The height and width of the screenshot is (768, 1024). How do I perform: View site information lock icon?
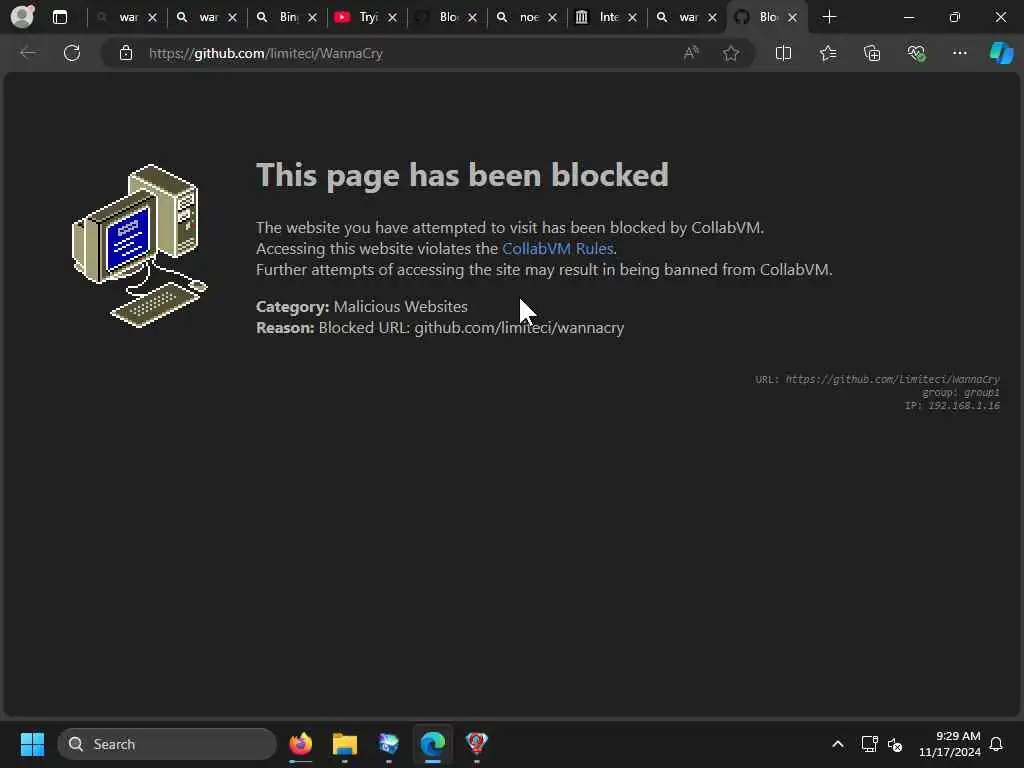[125, 53]
